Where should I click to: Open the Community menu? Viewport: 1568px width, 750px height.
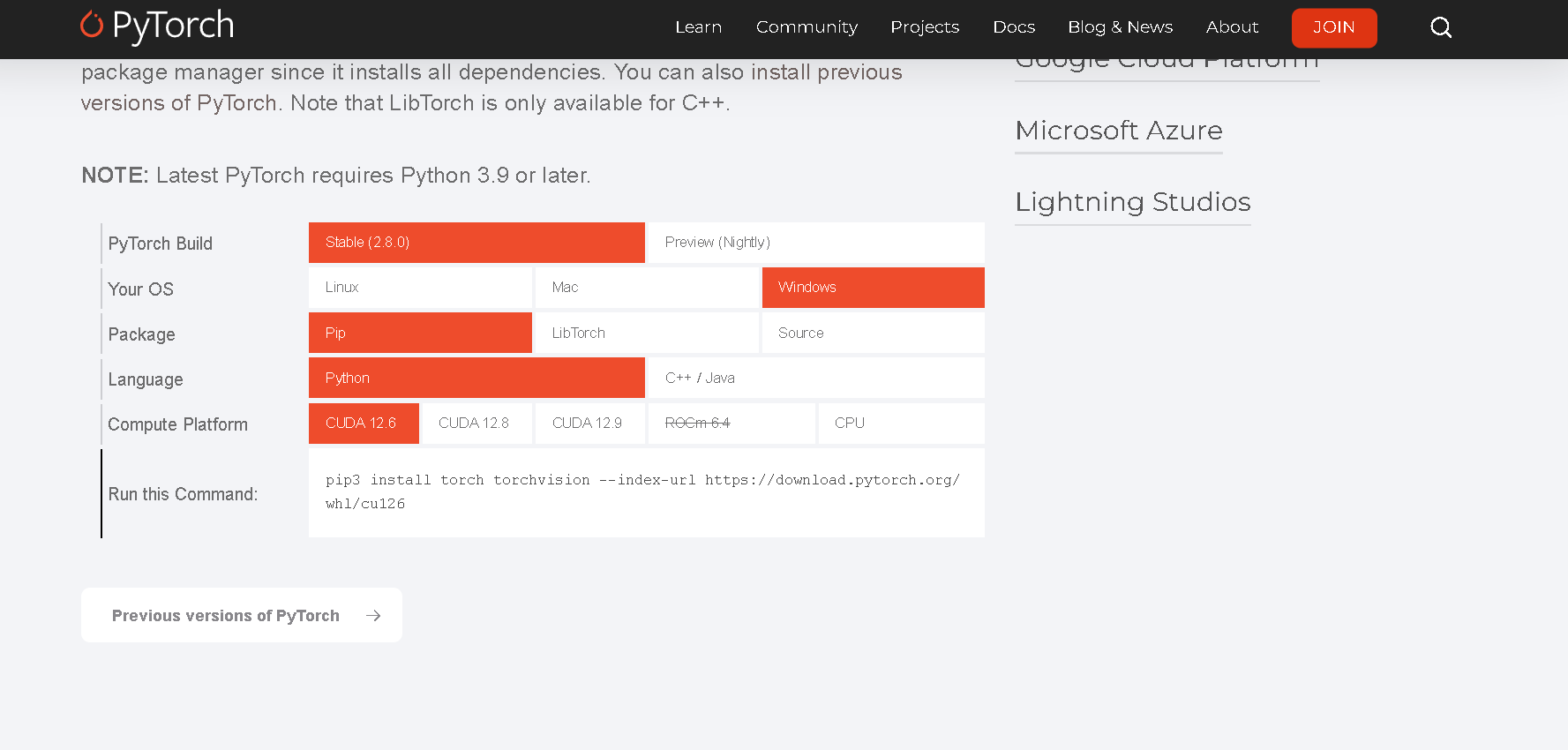point(807,27)
